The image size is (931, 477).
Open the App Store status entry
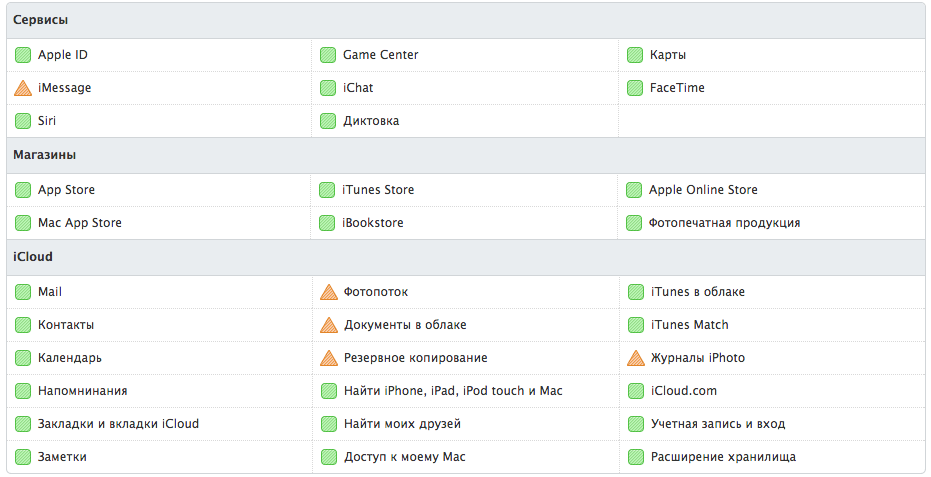66,190
